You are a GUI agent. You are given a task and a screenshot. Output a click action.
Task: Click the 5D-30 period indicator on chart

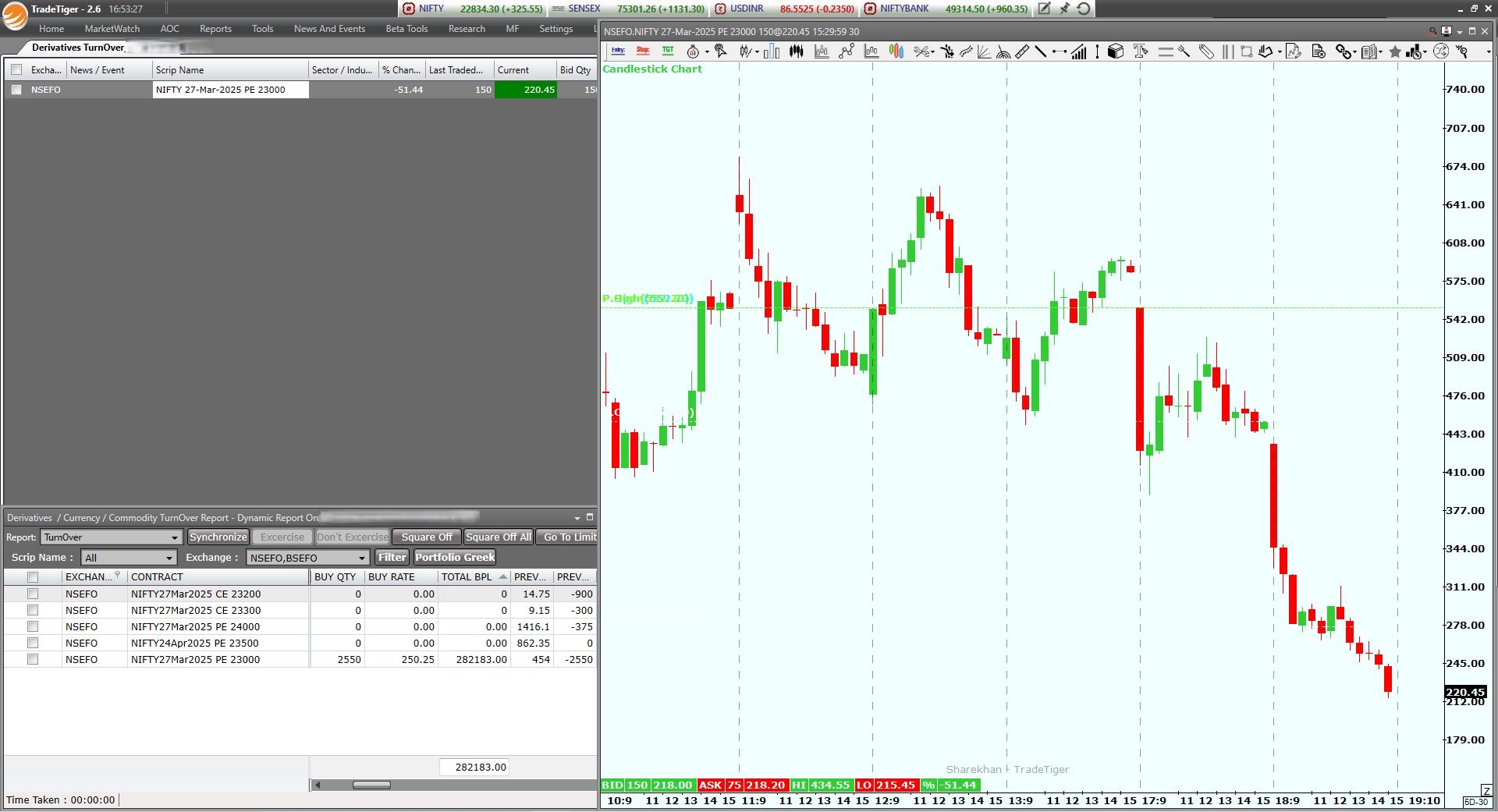(1476, 802)
